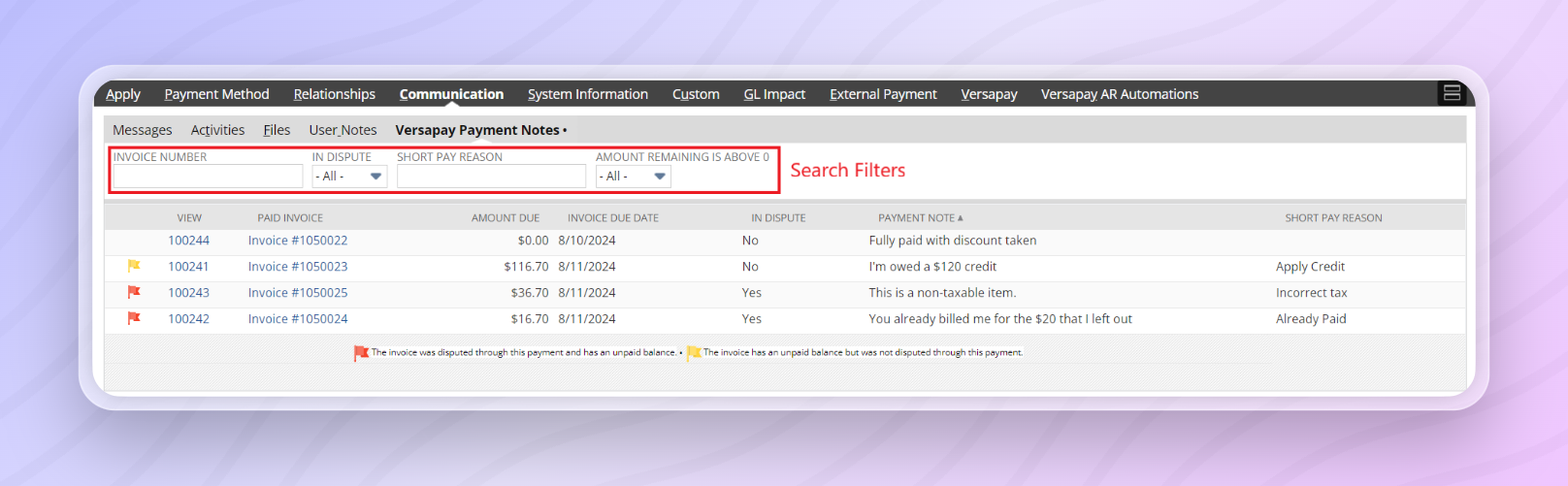Sort by the Short Pay Reason column header

(x=1333, y=217)
